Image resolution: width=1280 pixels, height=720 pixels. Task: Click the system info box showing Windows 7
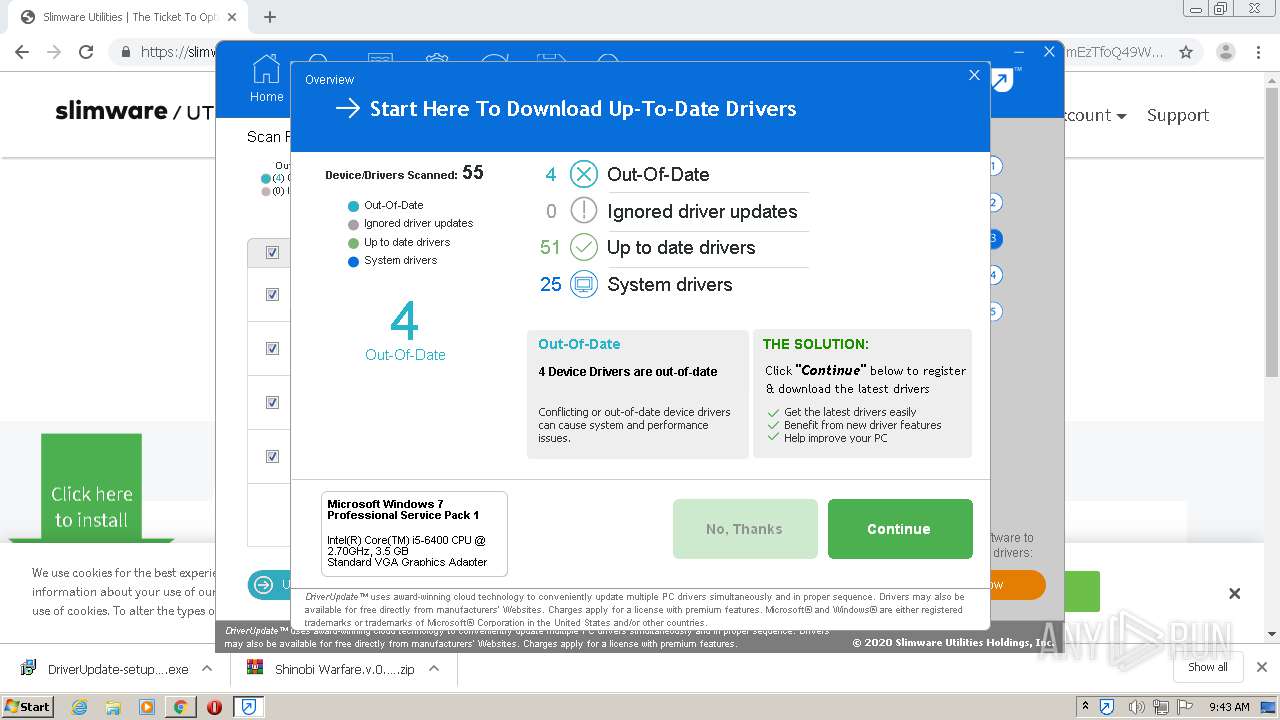point(414,534)
